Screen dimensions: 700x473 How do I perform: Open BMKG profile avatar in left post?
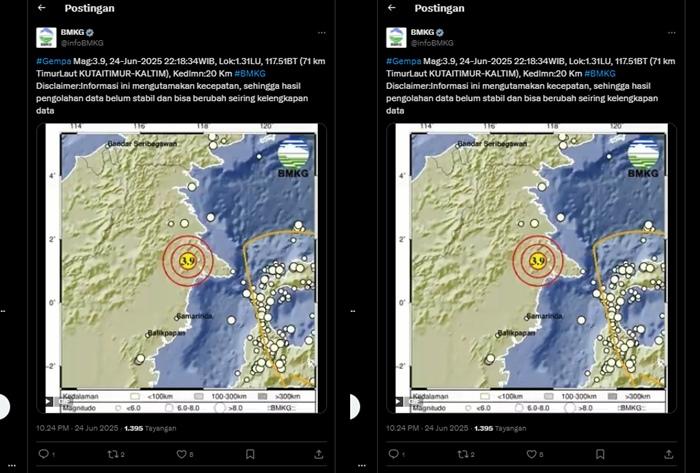click(46, 37)
